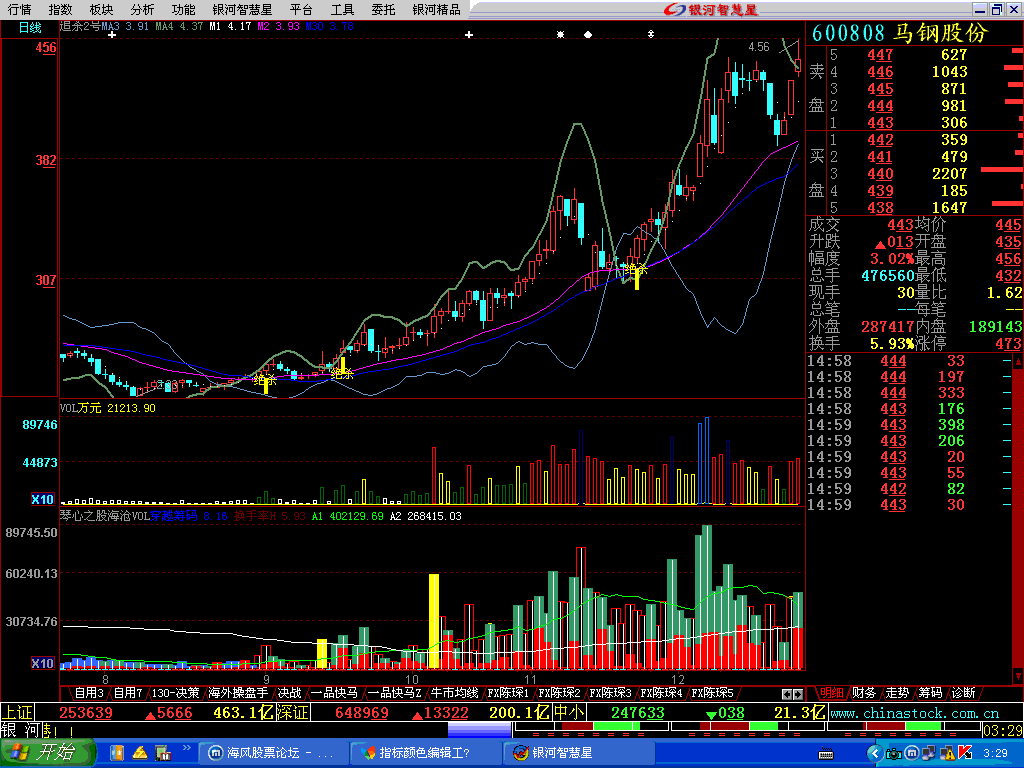Switch to the 一品快马 tab

click(334, 693)
